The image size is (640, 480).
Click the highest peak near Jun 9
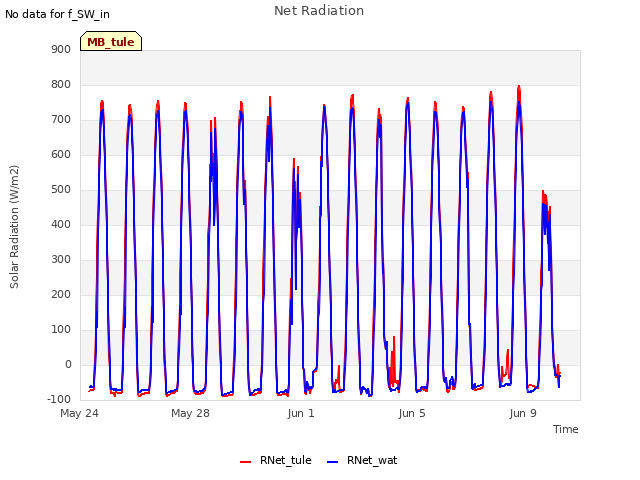click(x=519, y=87)
